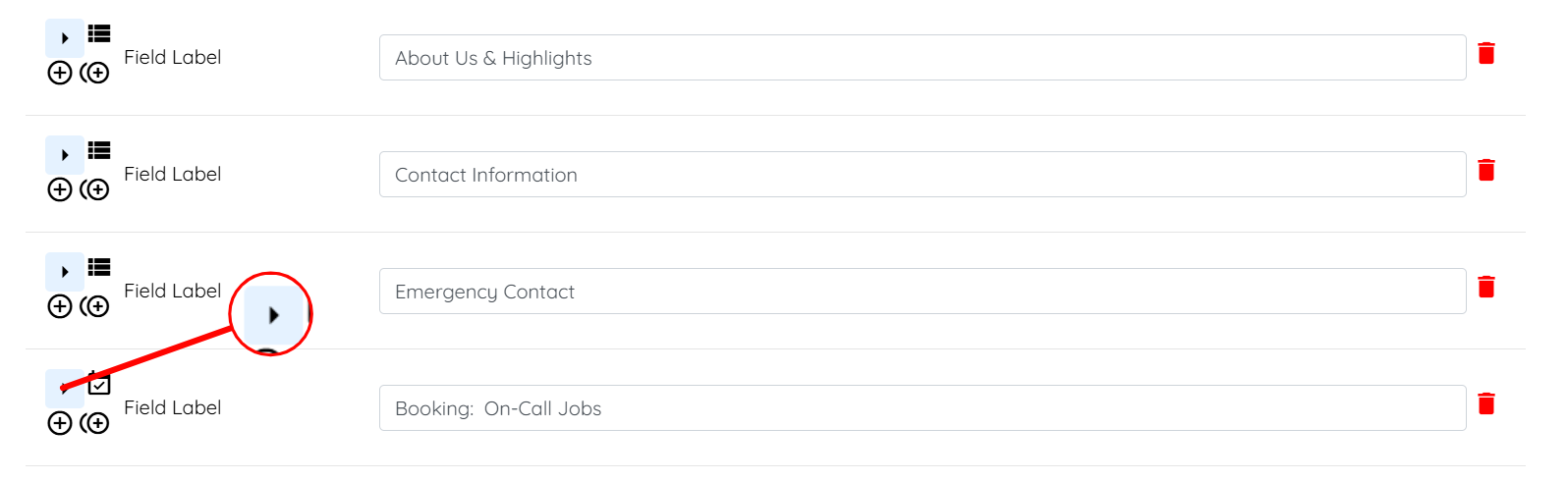Click plus circle icon in Emergency Contact row

tap(60, 306)
